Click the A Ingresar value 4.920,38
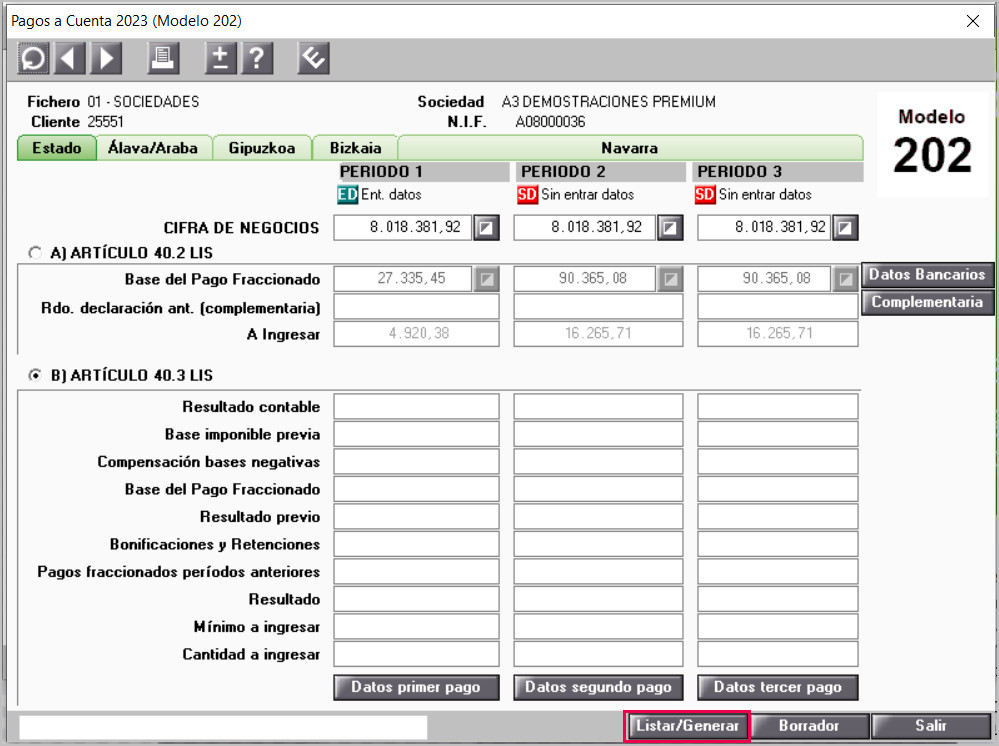This screenshot has width=999, height=746. (419, 334)
